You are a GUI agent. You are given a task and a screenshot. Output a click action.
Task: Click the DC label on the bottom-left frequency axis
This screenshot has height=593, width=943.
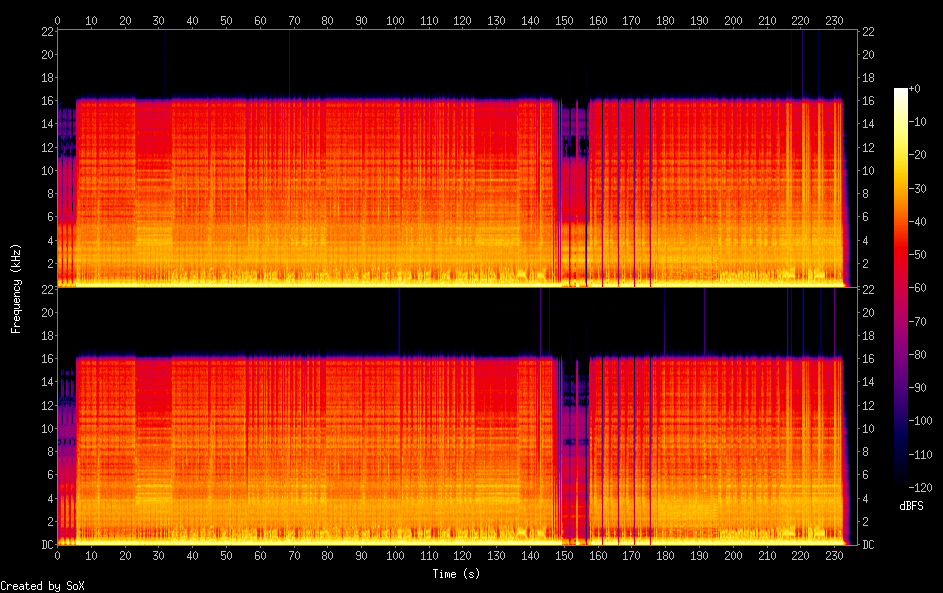click(46, 545)
